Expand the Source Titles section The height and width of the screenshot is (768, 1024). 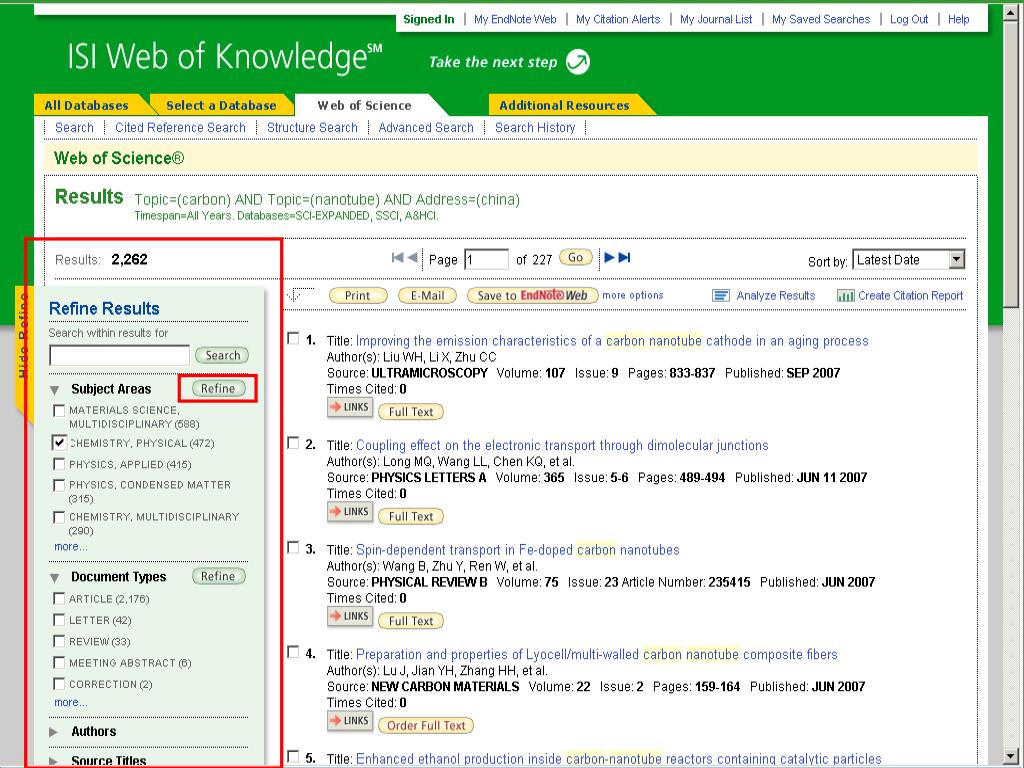(x=54, y=761)
